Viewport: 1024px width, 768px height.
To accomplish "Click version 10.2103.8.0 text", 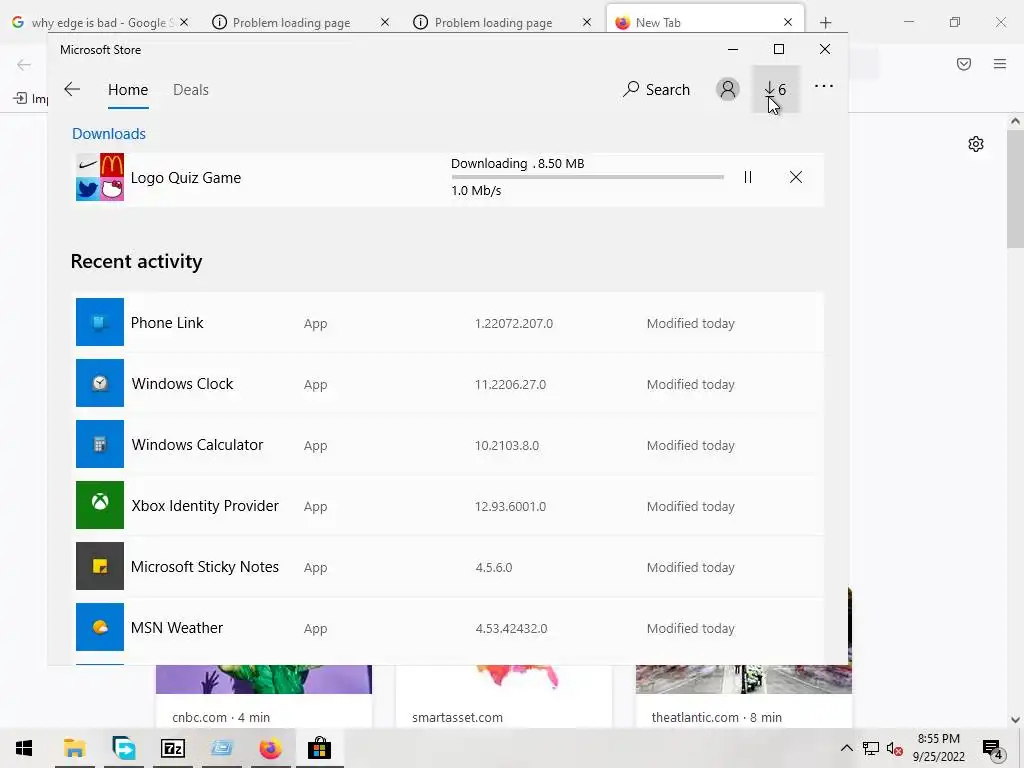I will 507,445.
